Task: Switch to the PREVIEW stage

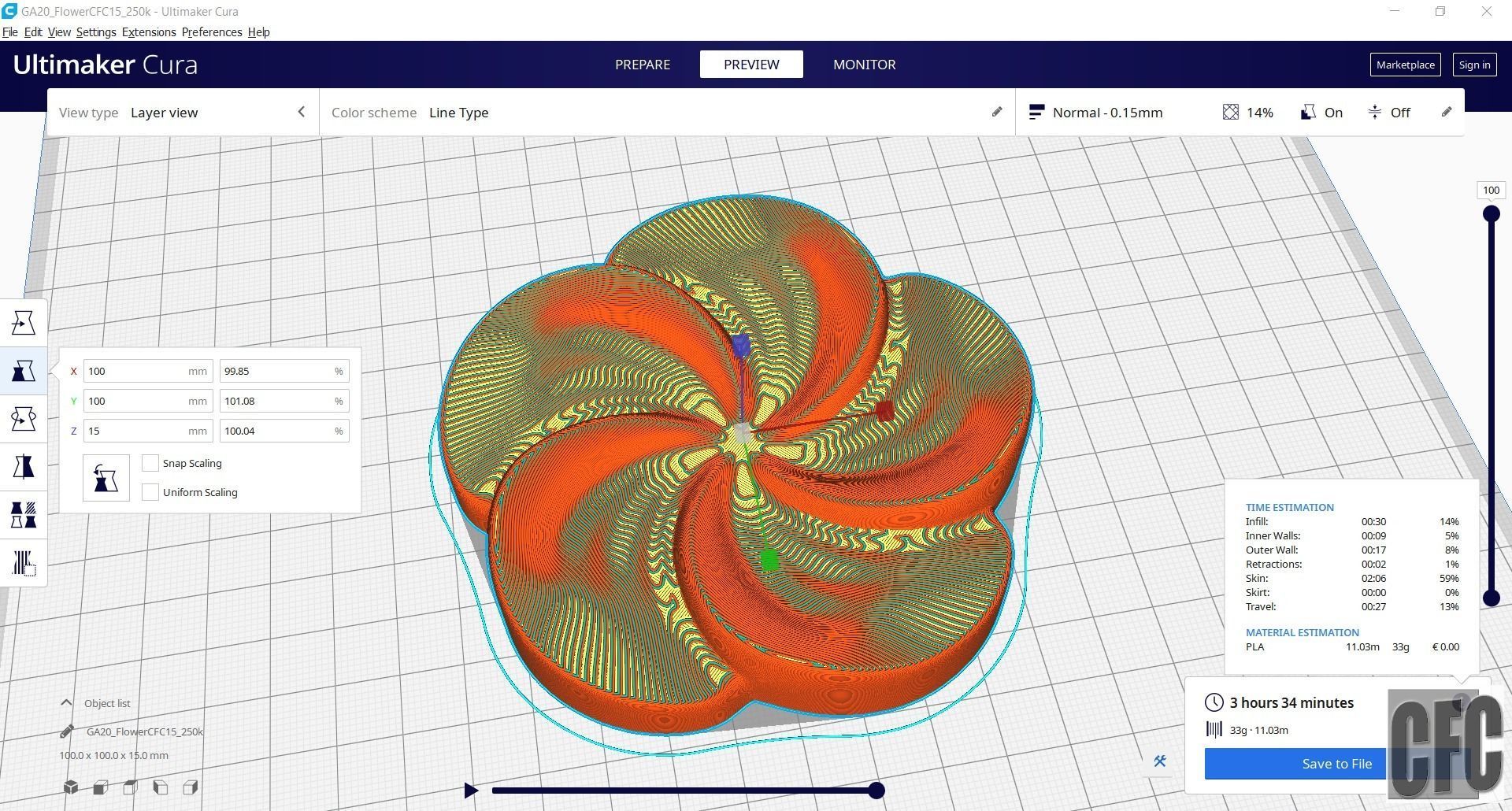Action: click(751, 65)
